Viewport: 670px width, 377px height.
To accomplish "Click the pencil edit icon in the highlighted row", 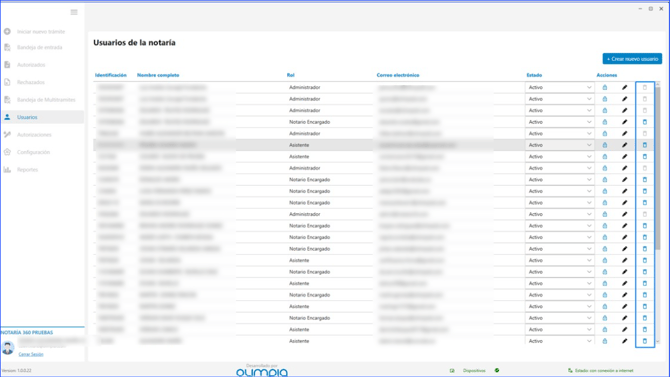I will pos(625,145).
